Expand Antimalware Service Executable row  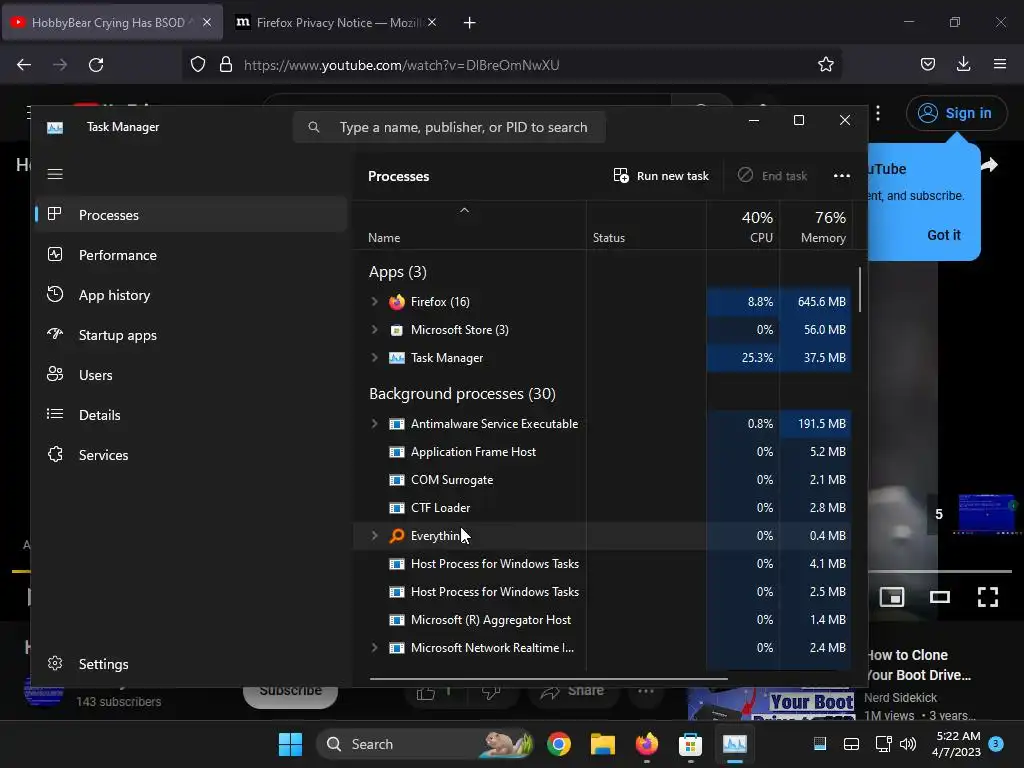point(374,423)
